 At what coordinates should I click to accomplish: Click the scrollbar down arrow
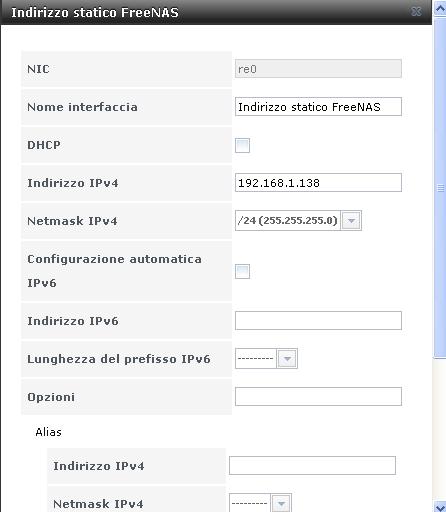tap(440, 505)
